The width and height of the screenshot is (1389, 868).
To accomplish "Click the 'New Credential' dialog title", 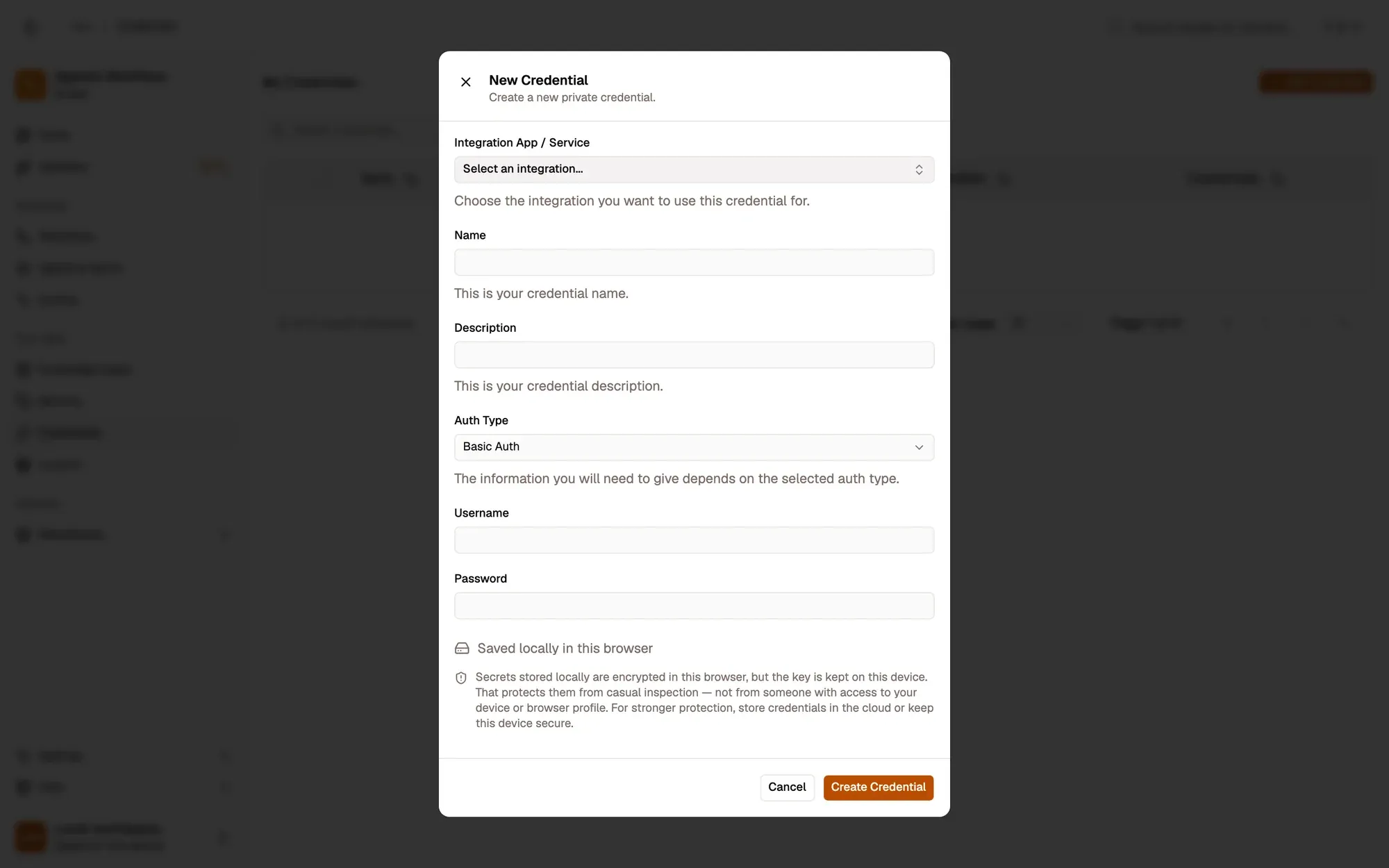I will (x=538, y=80).
